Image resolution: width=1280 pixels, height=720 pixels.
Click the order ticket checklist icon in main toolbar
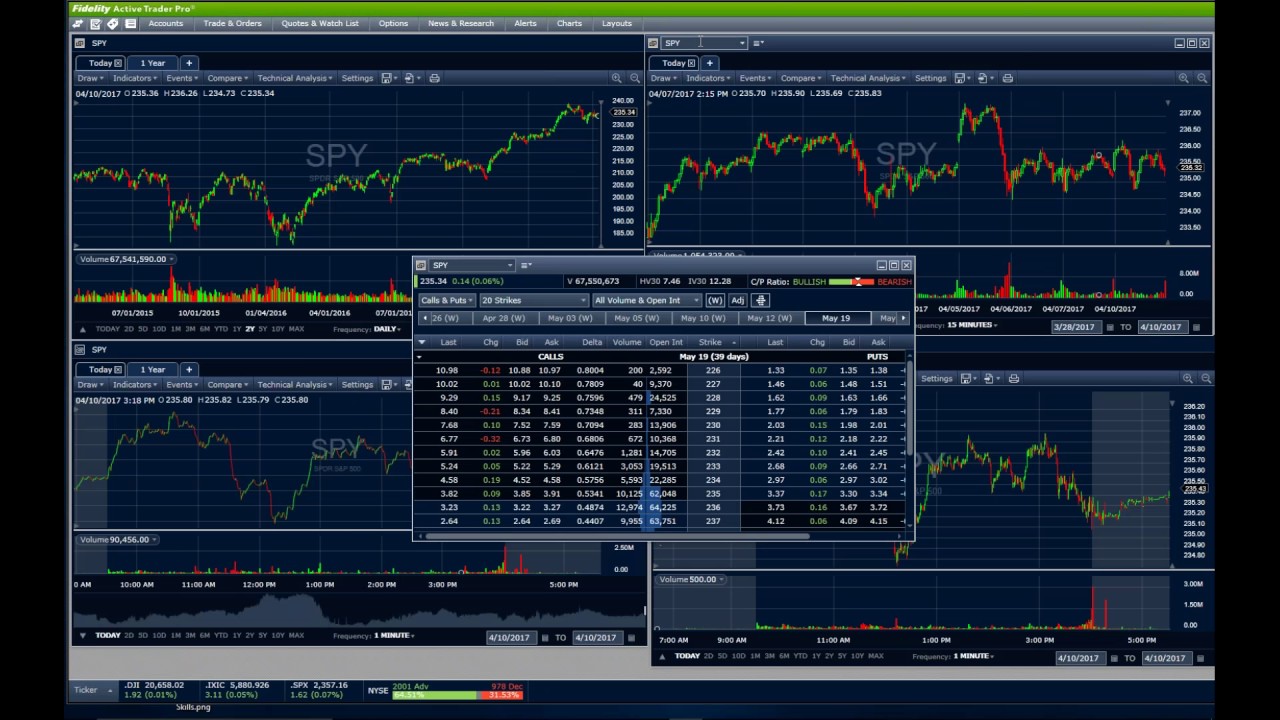(95, 23)
